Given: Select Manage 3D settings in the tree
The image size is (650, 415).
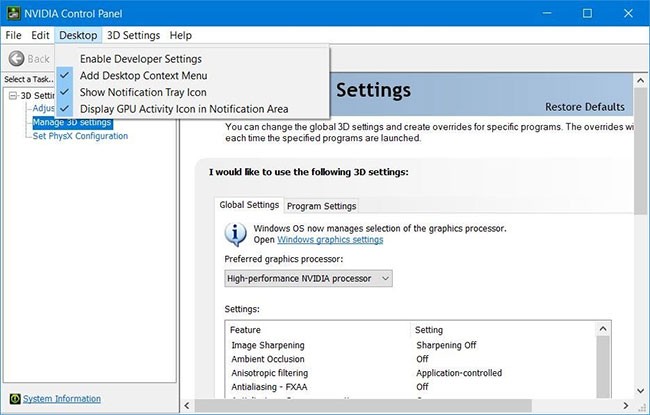Looking at the screenshot, I should 72,122.
